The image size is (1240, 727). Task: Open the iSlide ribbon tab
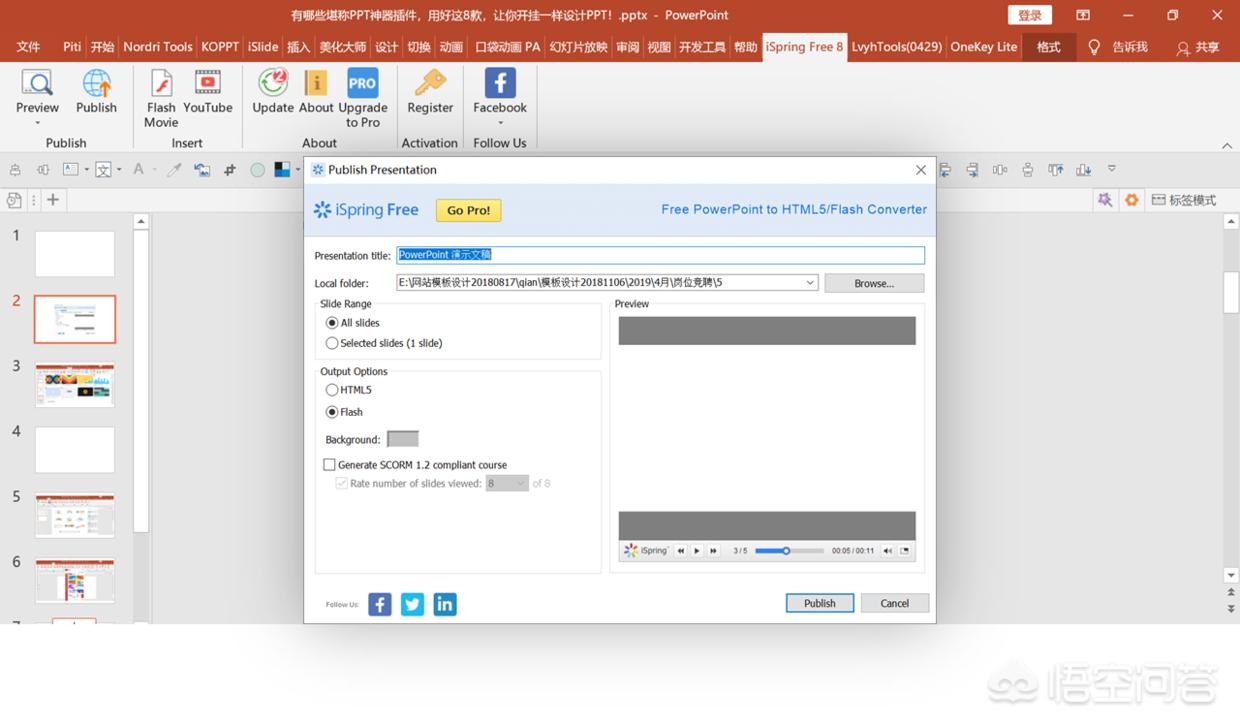tap(263, 47)
